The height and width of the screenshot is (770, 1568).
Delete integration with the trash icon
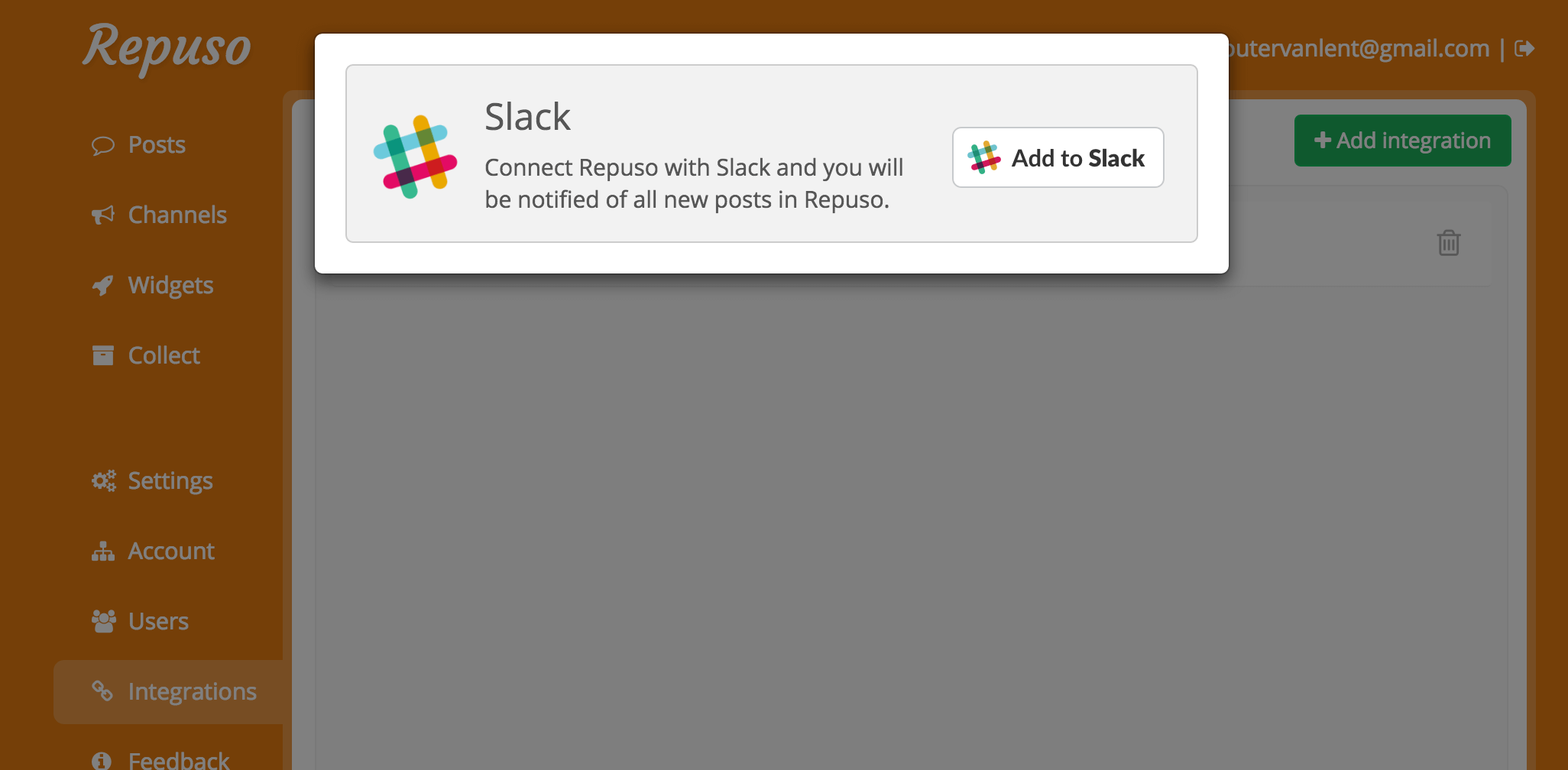1448,243
